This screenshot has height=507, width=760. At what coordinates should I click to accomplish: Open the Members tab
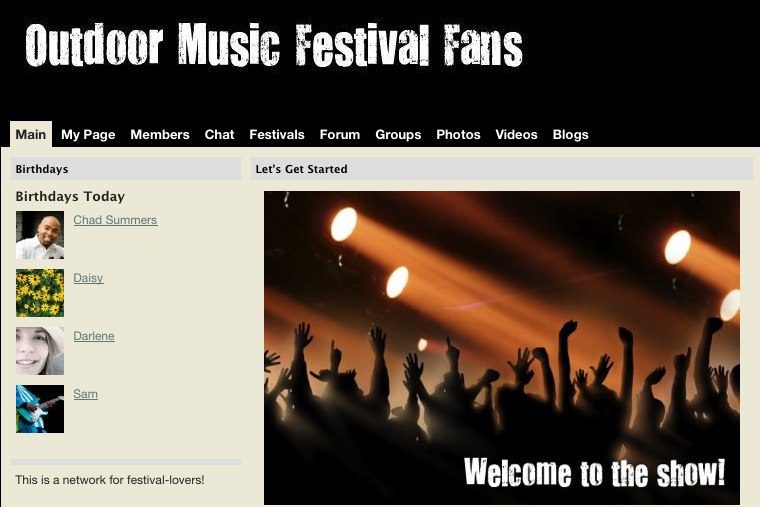160,134
